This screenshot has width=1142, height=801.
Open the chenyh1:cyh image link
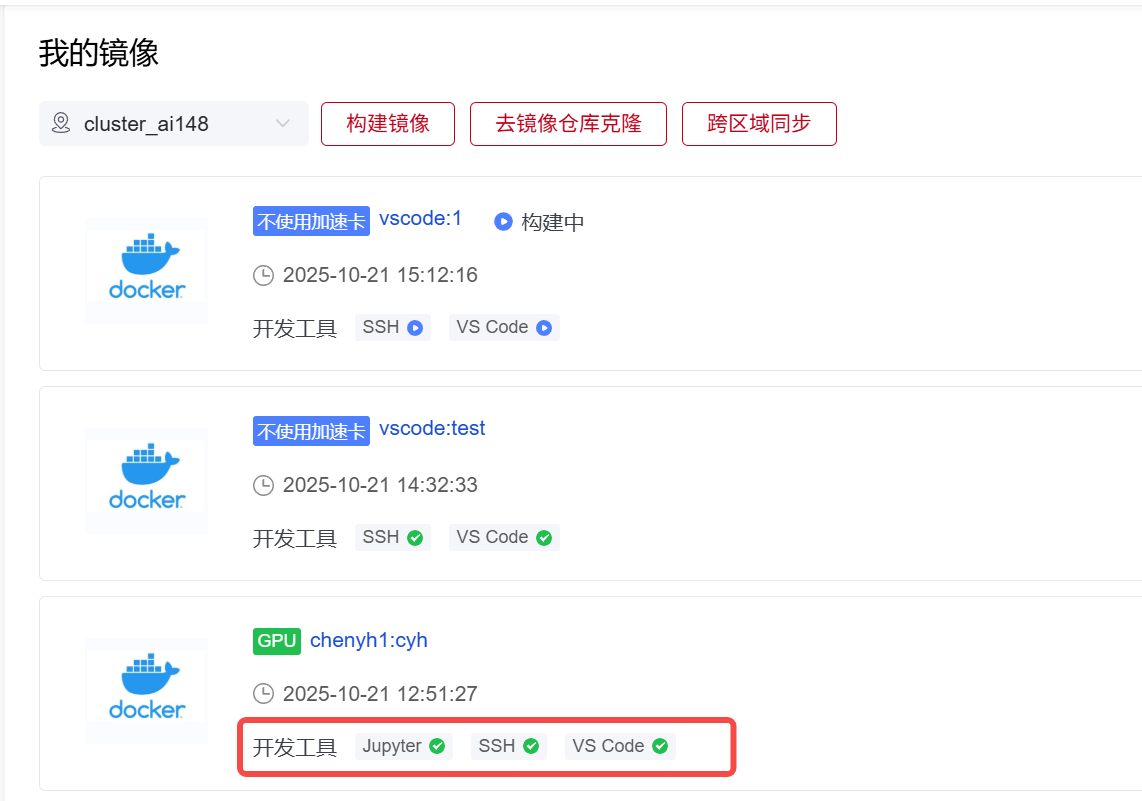[369, 640]
